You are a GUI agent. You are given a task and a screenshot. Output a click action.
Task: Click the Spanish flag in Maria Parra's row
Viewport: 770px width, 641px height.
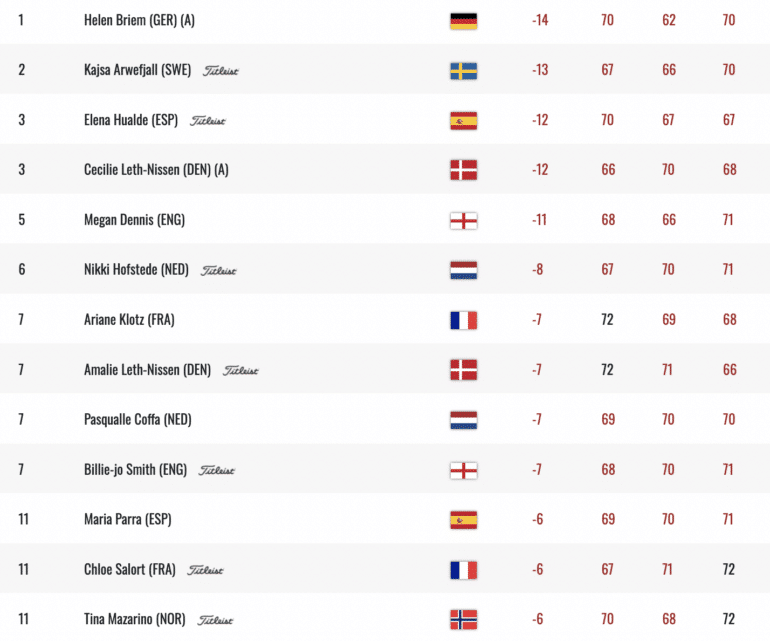[x=464, y=520]
